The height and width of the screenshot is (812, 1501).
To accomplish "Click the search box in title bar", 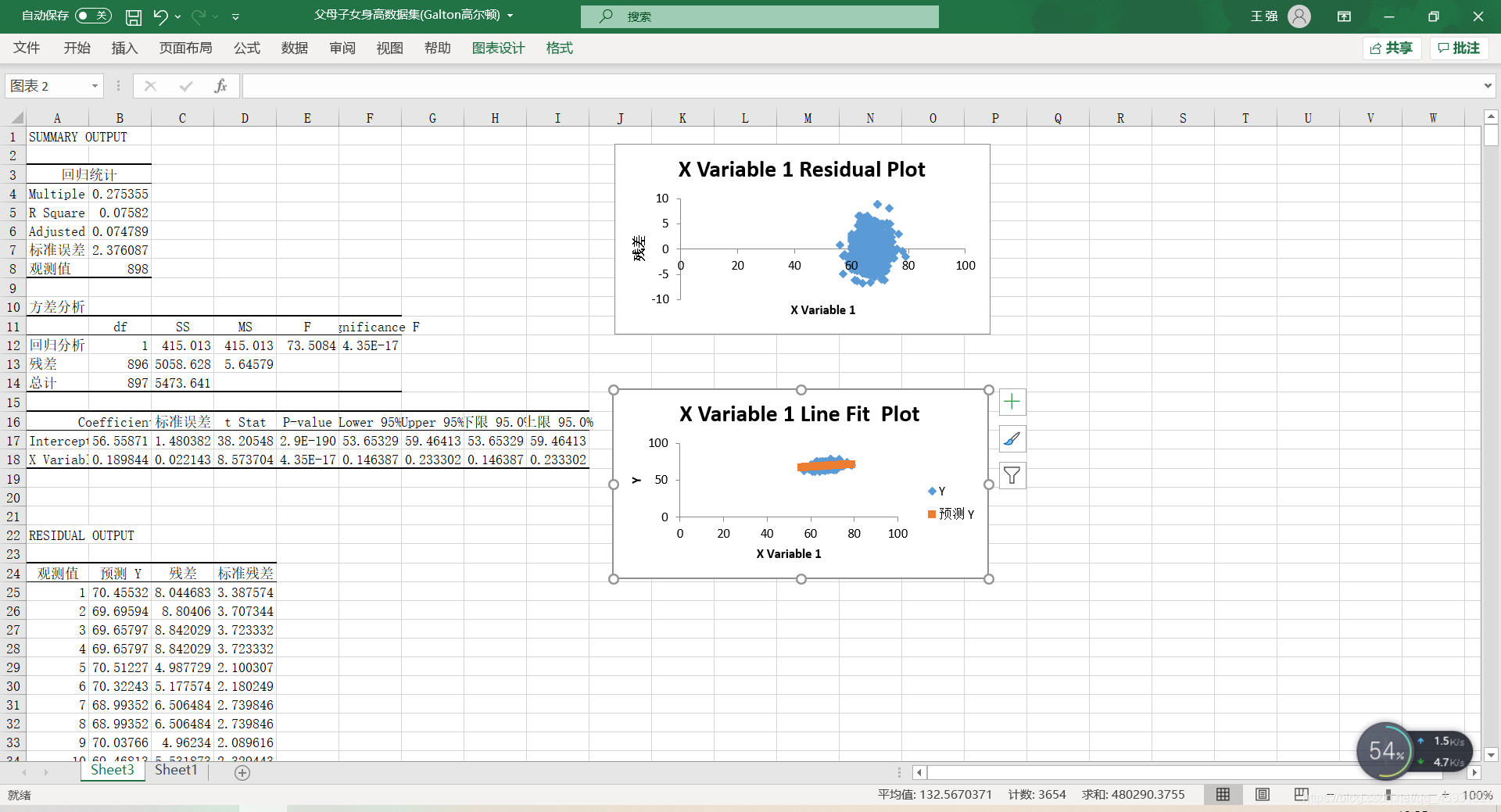I will pos(760,16).
